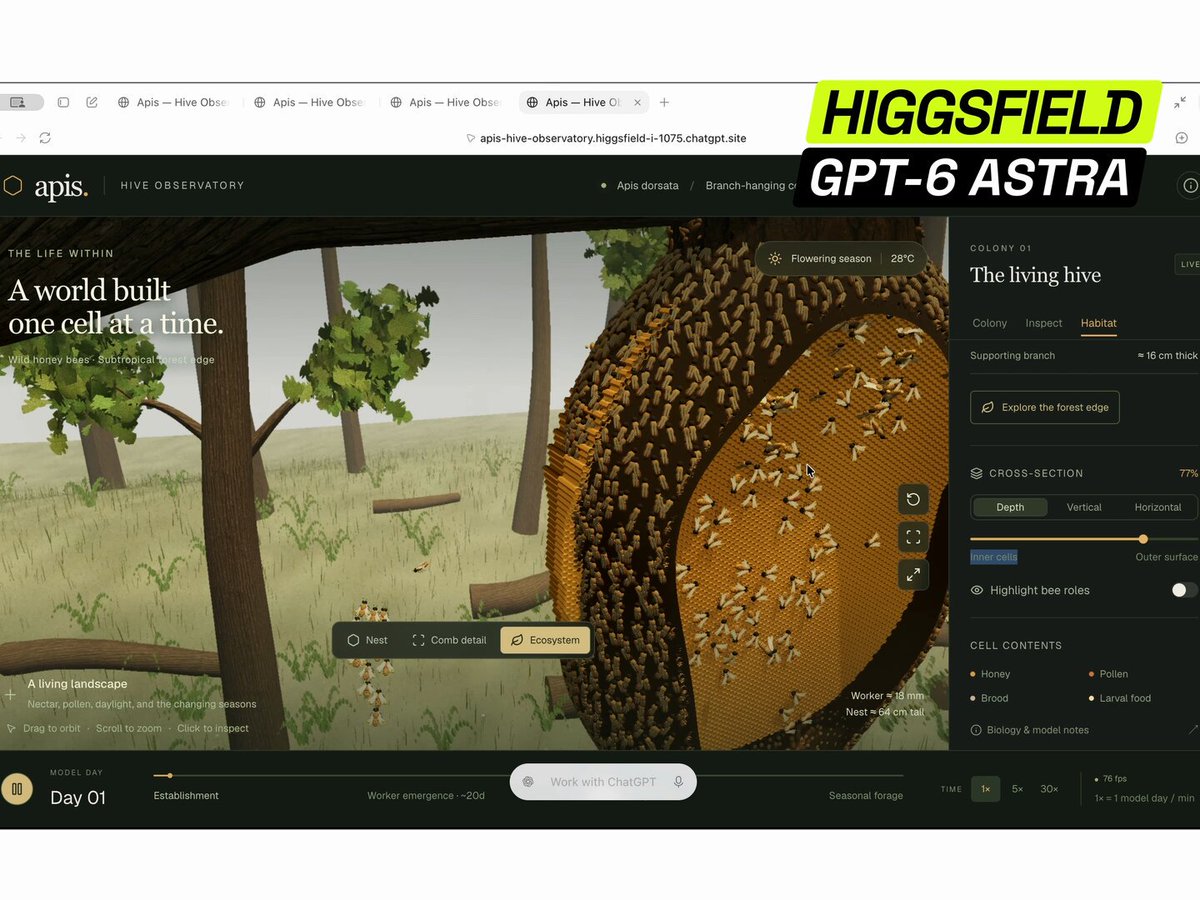Select the Ecosystem view

click(545, 640)
